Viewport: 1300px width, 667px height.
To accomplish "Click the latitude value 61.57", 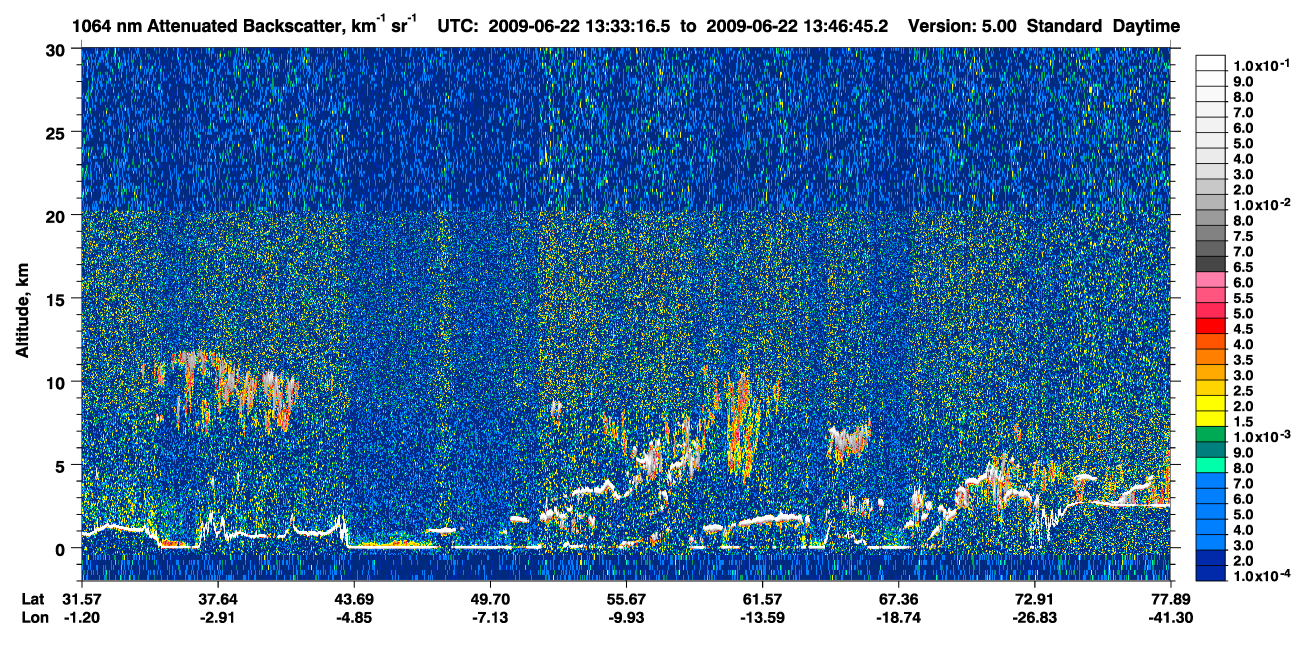I will 762,598.
